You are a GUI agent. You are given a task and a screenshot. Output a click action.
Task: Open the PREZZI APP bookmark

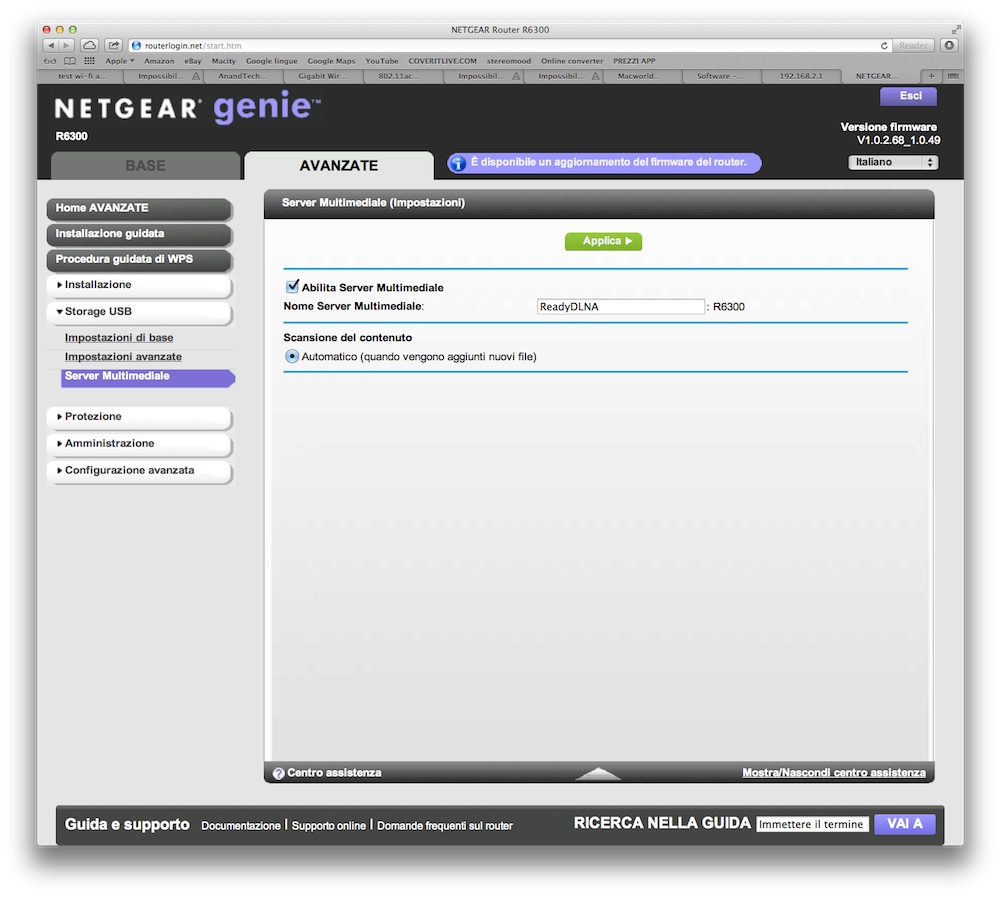[x=634, y=61]
